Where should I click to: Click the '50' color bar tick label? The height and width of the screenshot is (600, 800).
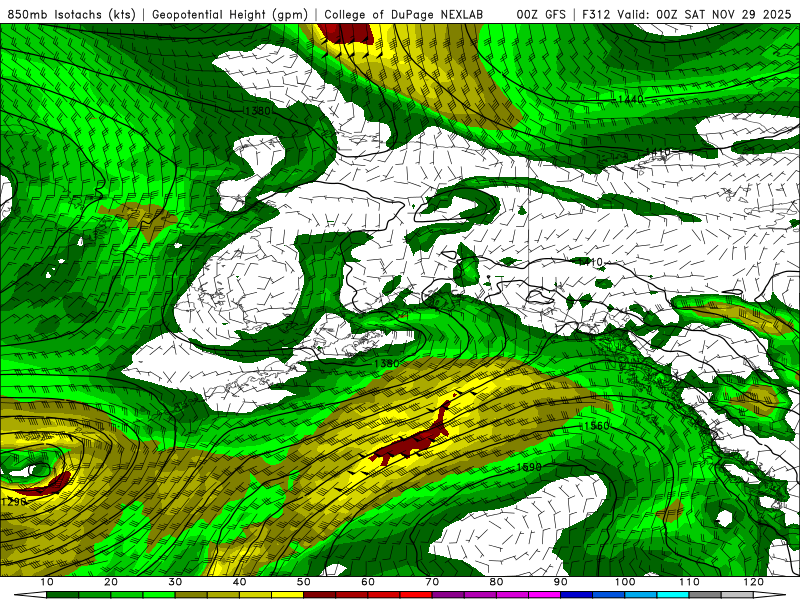(x=304, y=582)
